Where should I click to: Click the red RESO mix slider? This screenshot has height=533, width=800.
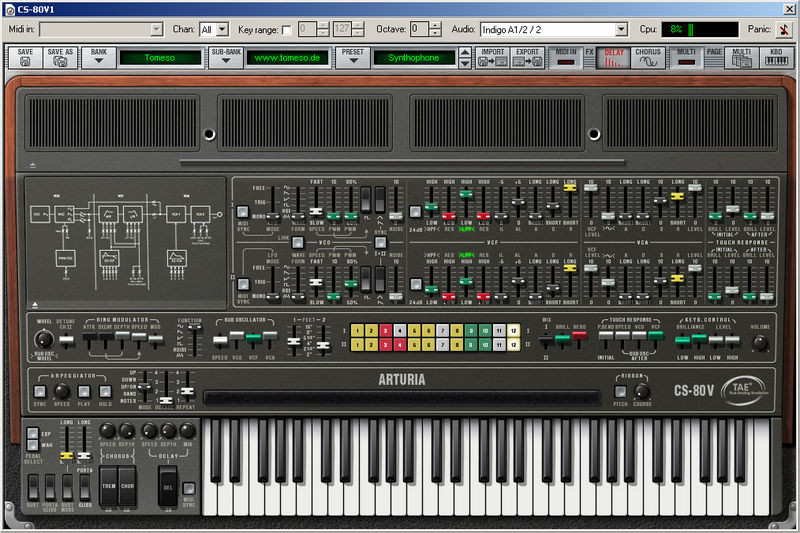(x=579, y=336)
